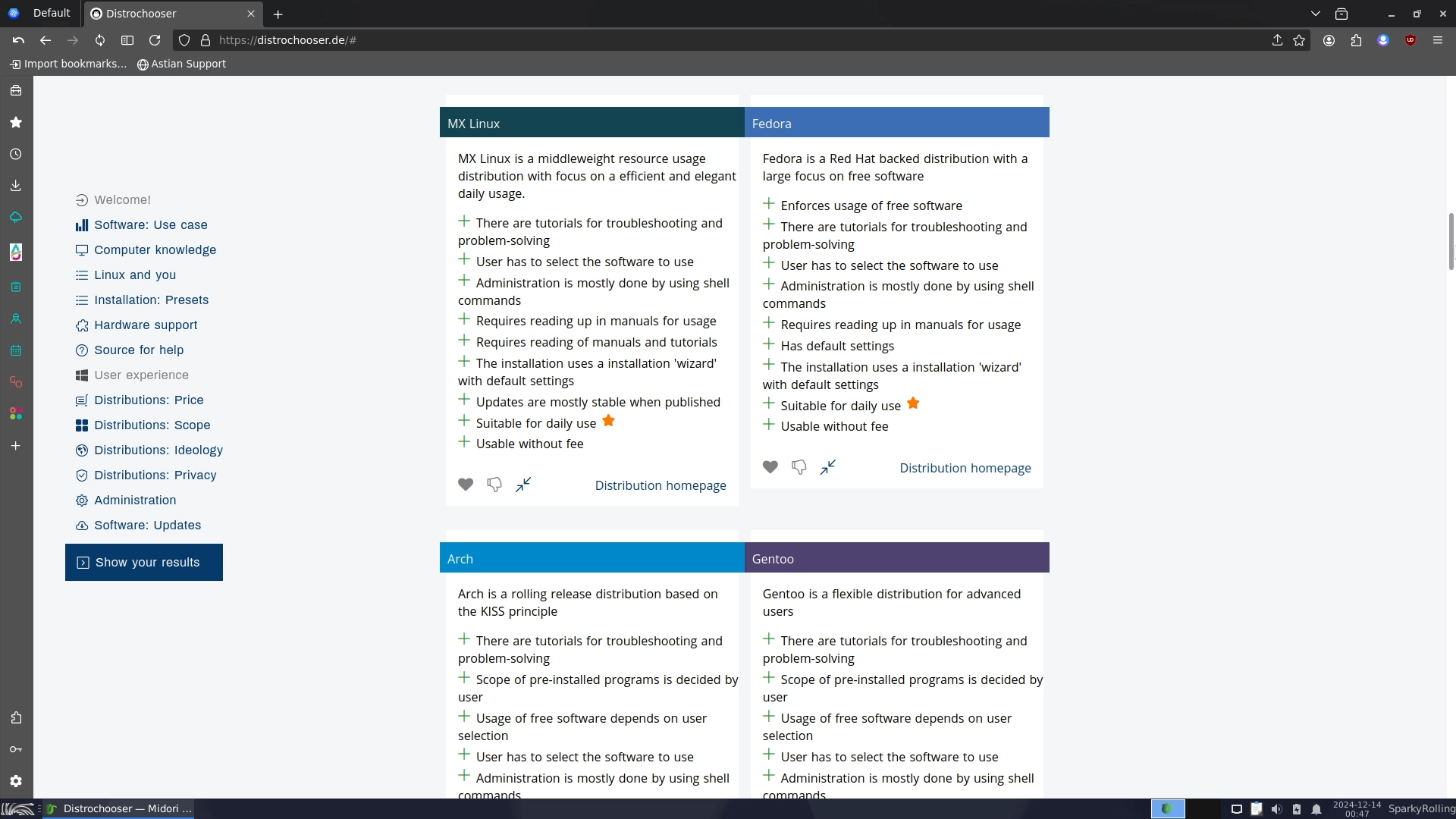The width and height of the screenshot is (1456, 819).
Task: Click the address bar URL field
Action: click(x=682, y=40)
